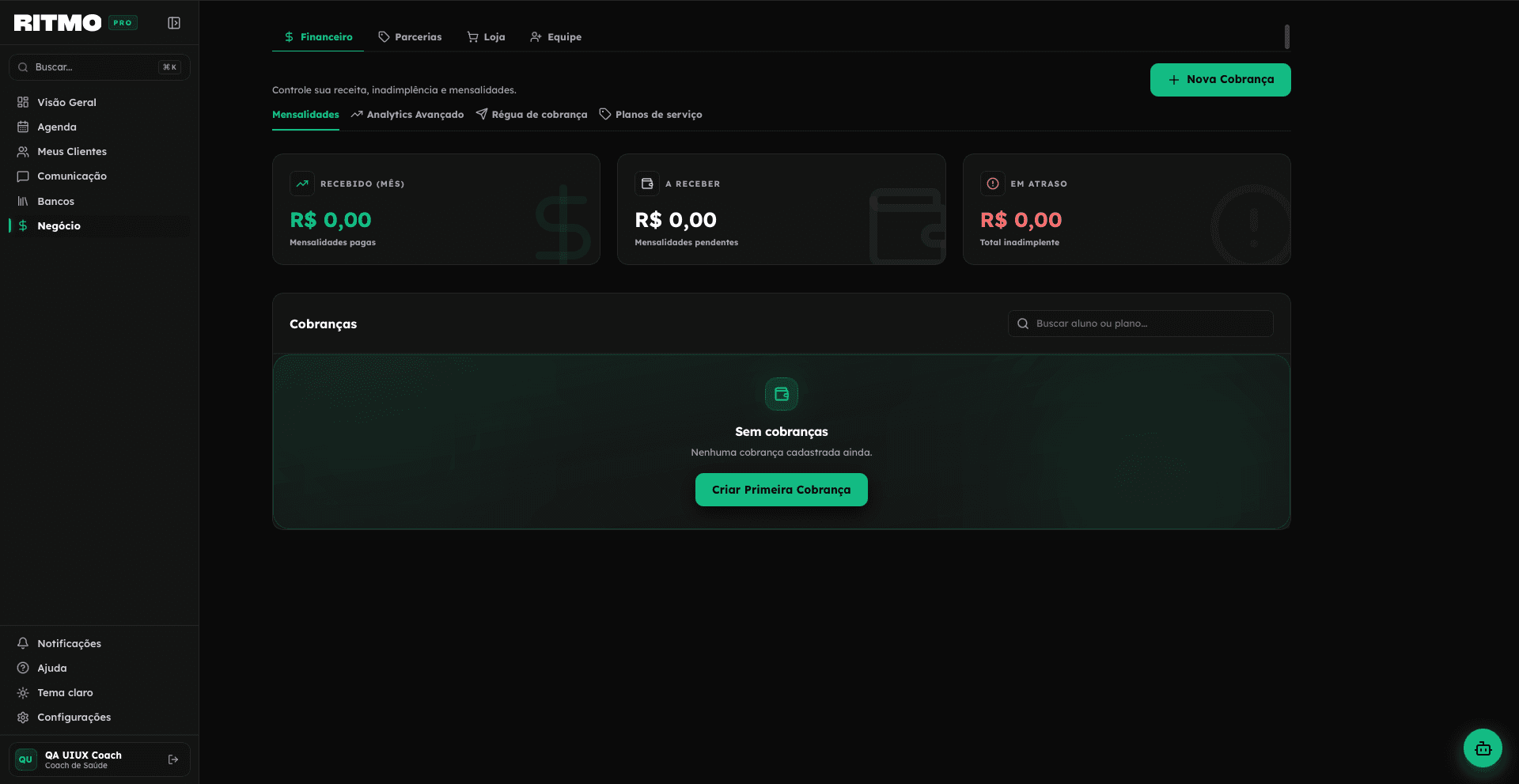Click the QU avatar badge
The image size is (1519, 784).
point(26,759)
